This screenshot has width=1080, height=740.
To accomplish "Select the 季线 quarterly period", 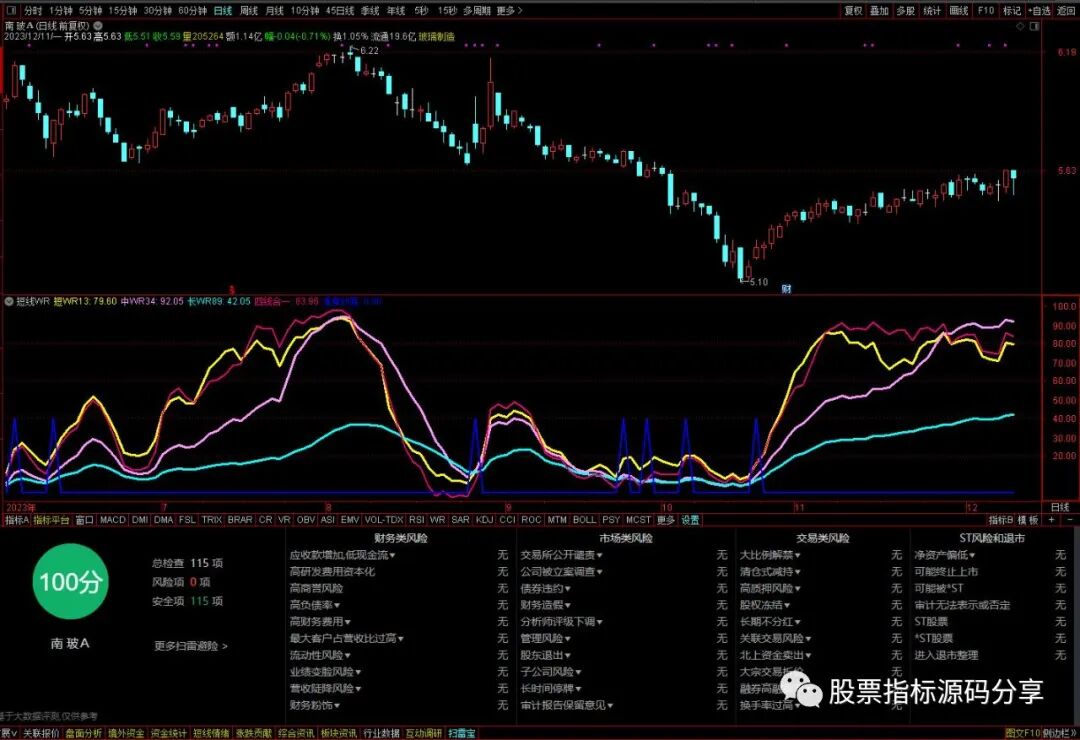I will [x=370, y=11].
